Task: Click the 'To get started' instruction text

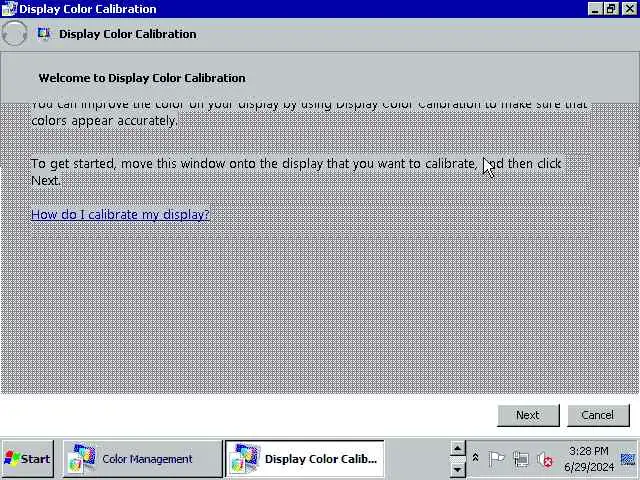Action: point(296,171)
